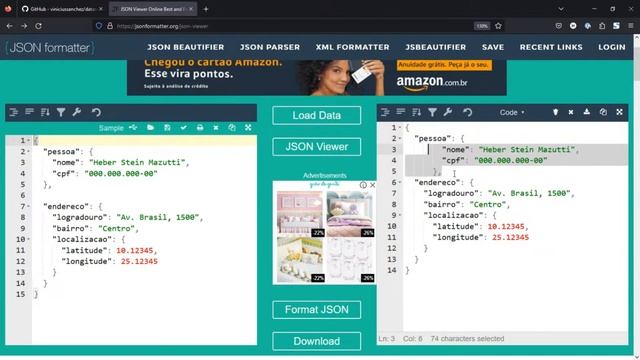Open the browser hamburger menu

(631, 26)
